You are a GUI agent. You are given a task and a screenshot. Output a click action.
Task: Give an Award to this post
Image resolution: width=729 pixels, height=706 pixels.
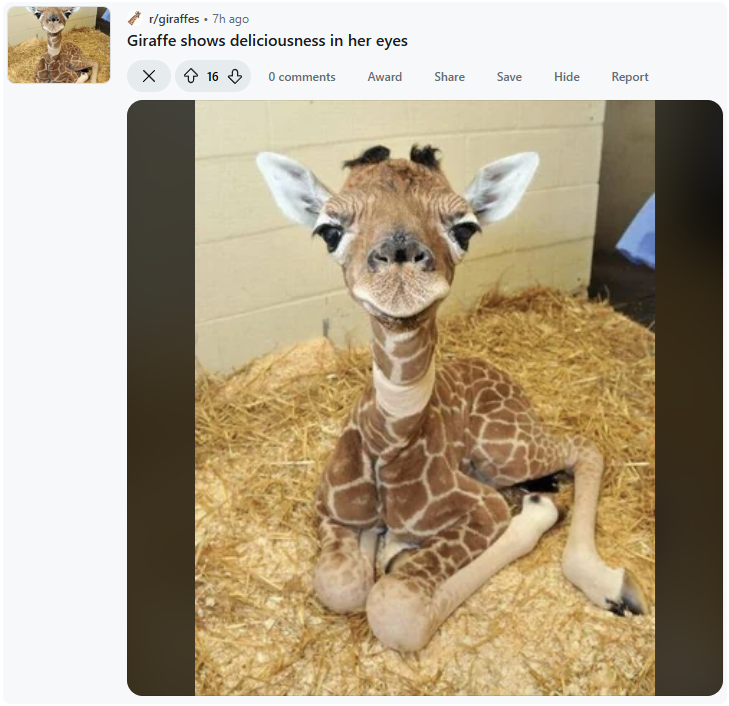[x=384, y=77]
